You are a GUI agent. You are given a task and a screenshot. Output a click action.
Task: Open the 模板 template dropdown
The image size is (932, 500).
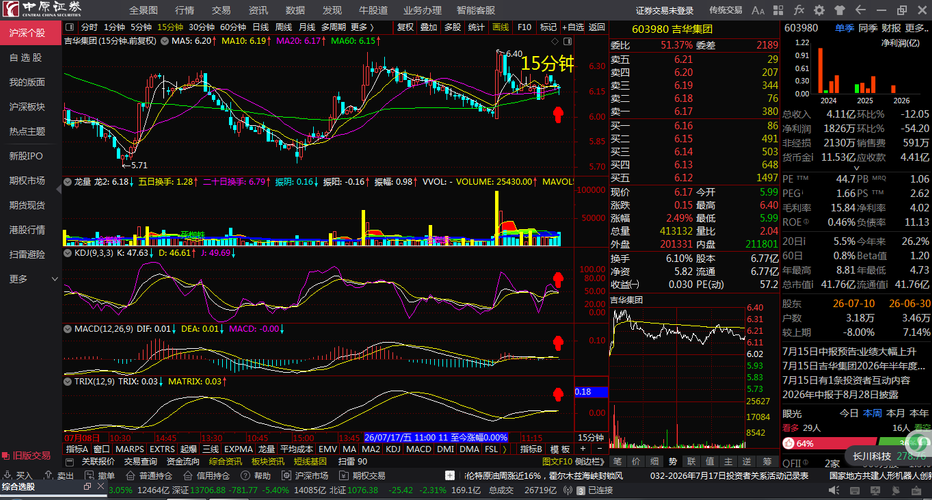pos(559,449)
